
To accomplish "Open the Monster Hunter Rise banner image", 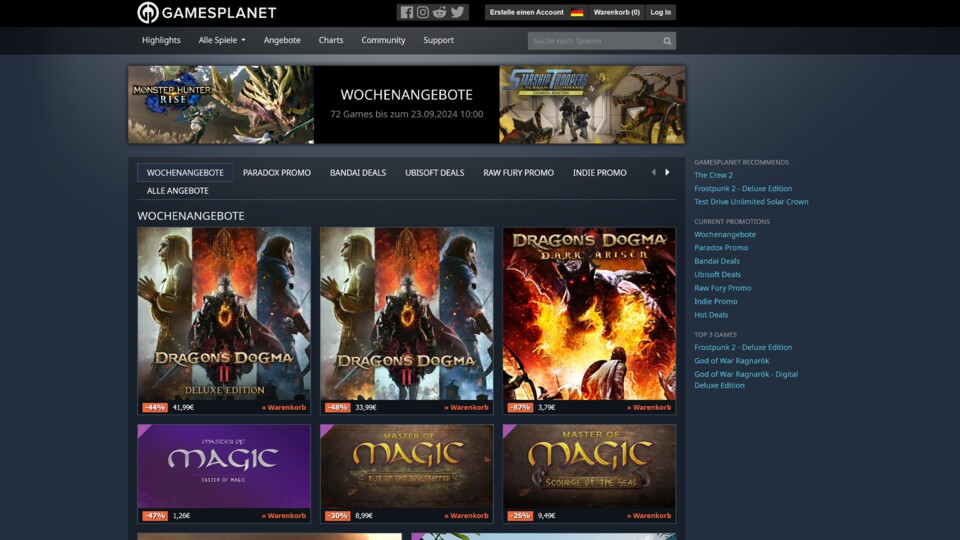I will (221, 105).
